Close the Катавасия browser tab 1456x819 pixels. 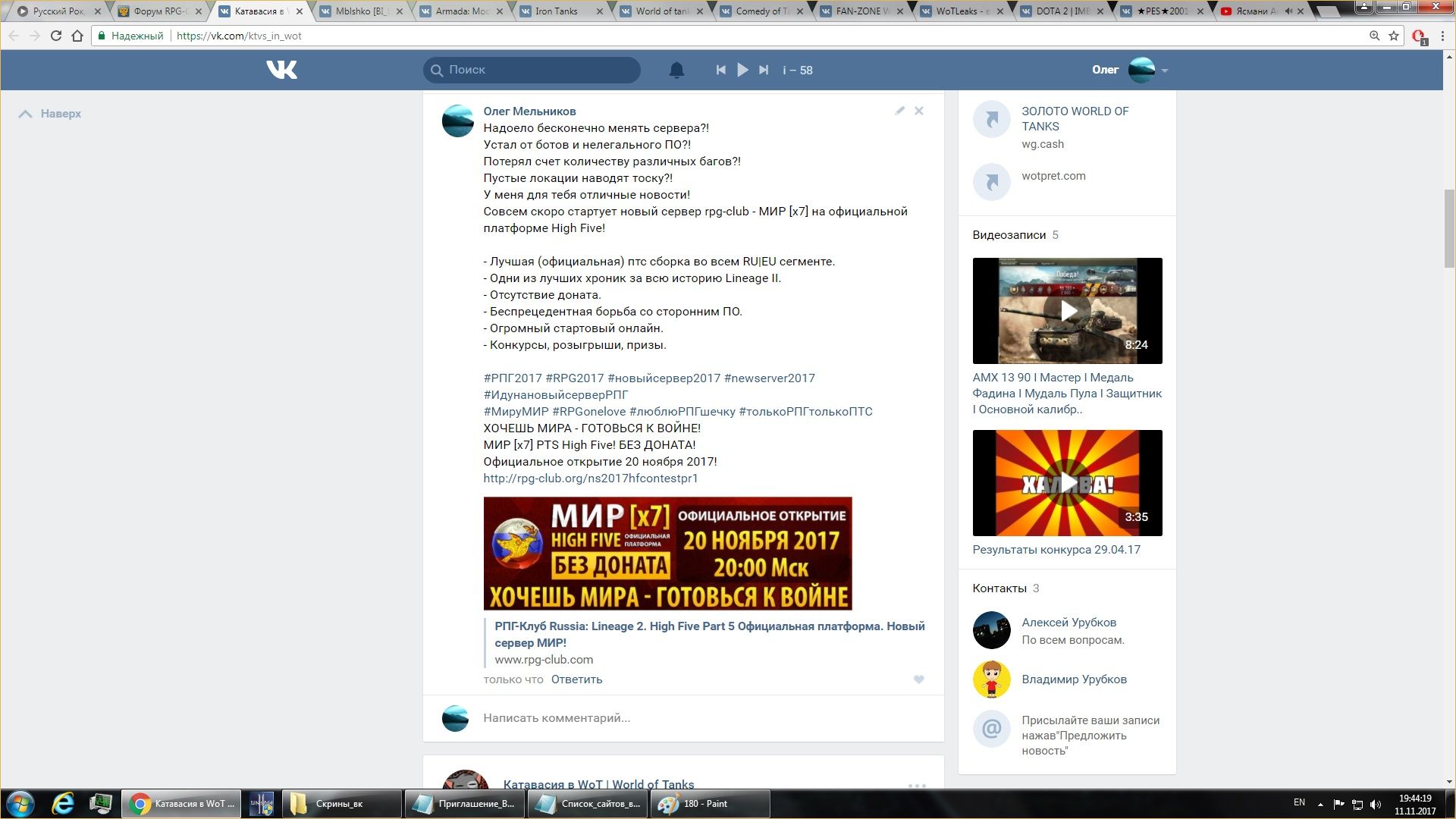[x=300, y=11]
